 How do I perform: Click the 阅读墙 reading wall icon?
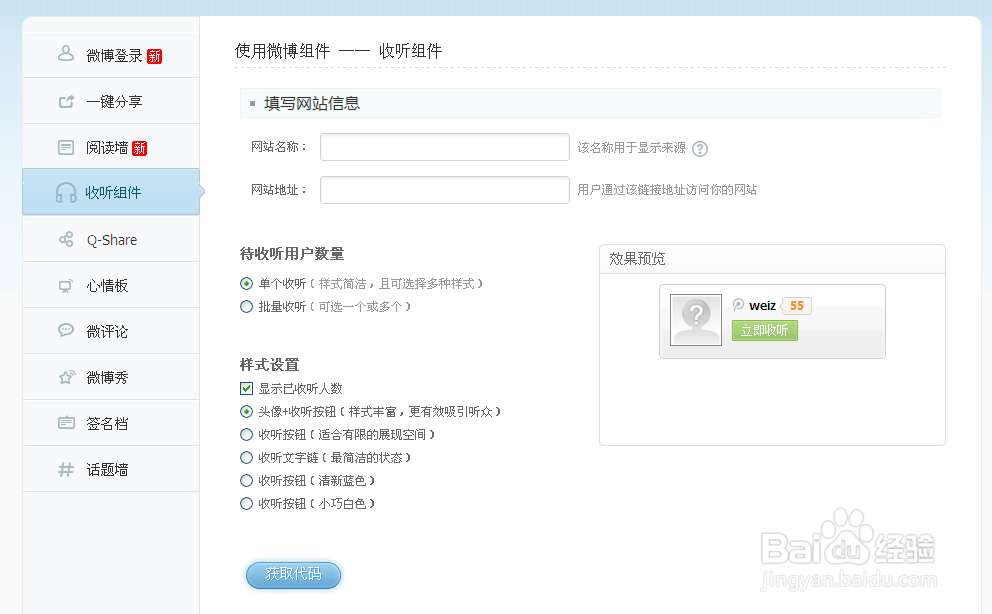click(66, 148)
